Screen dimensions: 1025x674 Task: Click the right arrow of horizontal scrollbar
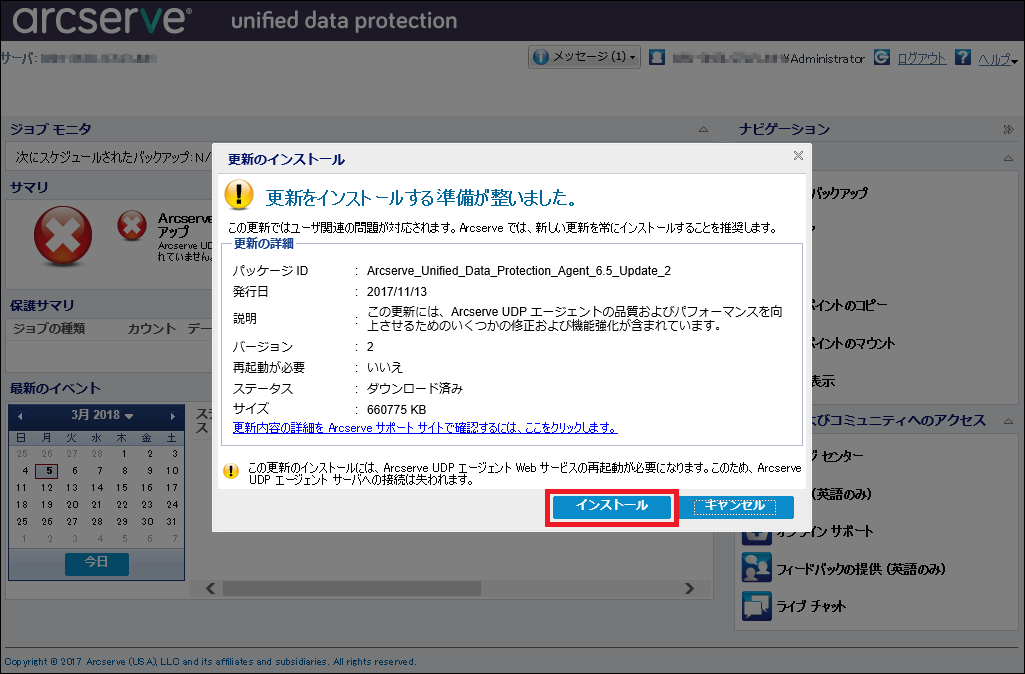coord(689,588)
